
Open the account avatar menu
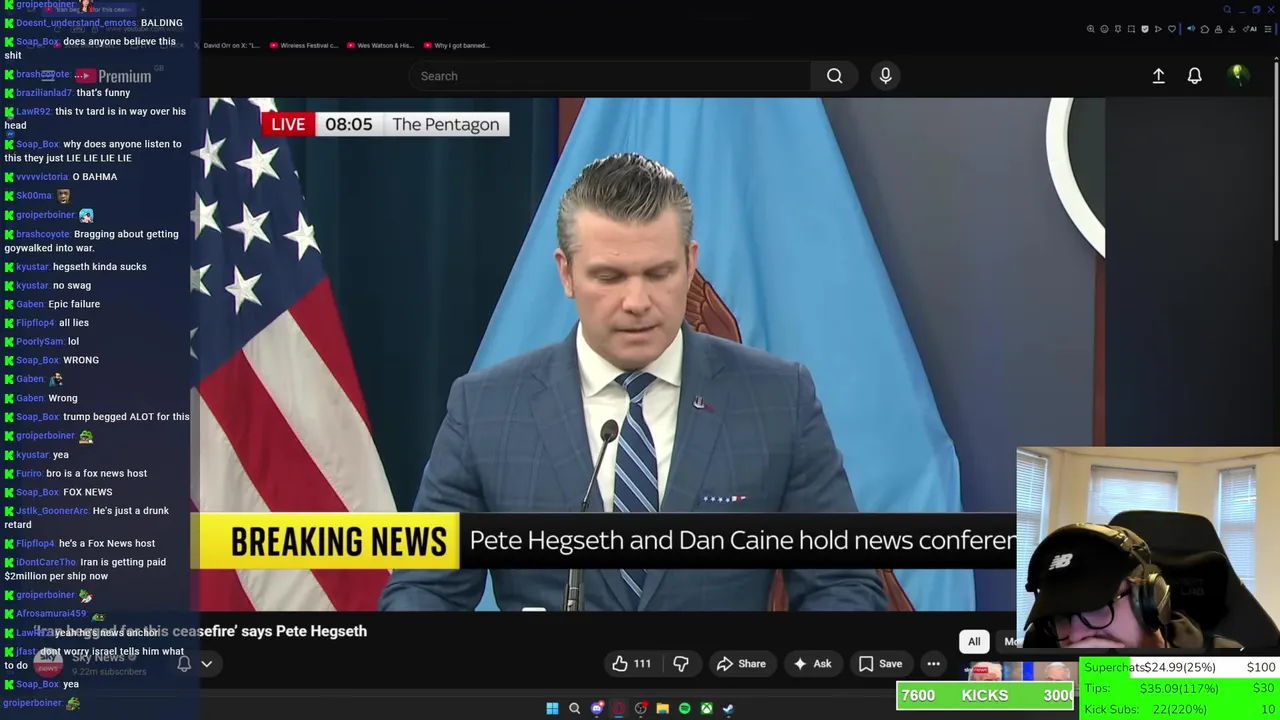coord(1237,76)
